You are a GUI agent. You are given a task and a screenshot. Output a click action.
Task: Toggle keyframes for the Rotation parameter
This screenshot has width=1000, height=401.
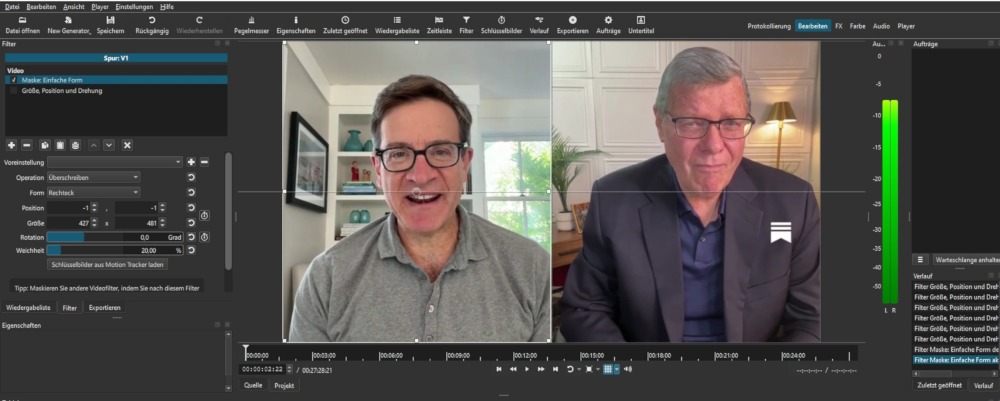tap(204, 237)
